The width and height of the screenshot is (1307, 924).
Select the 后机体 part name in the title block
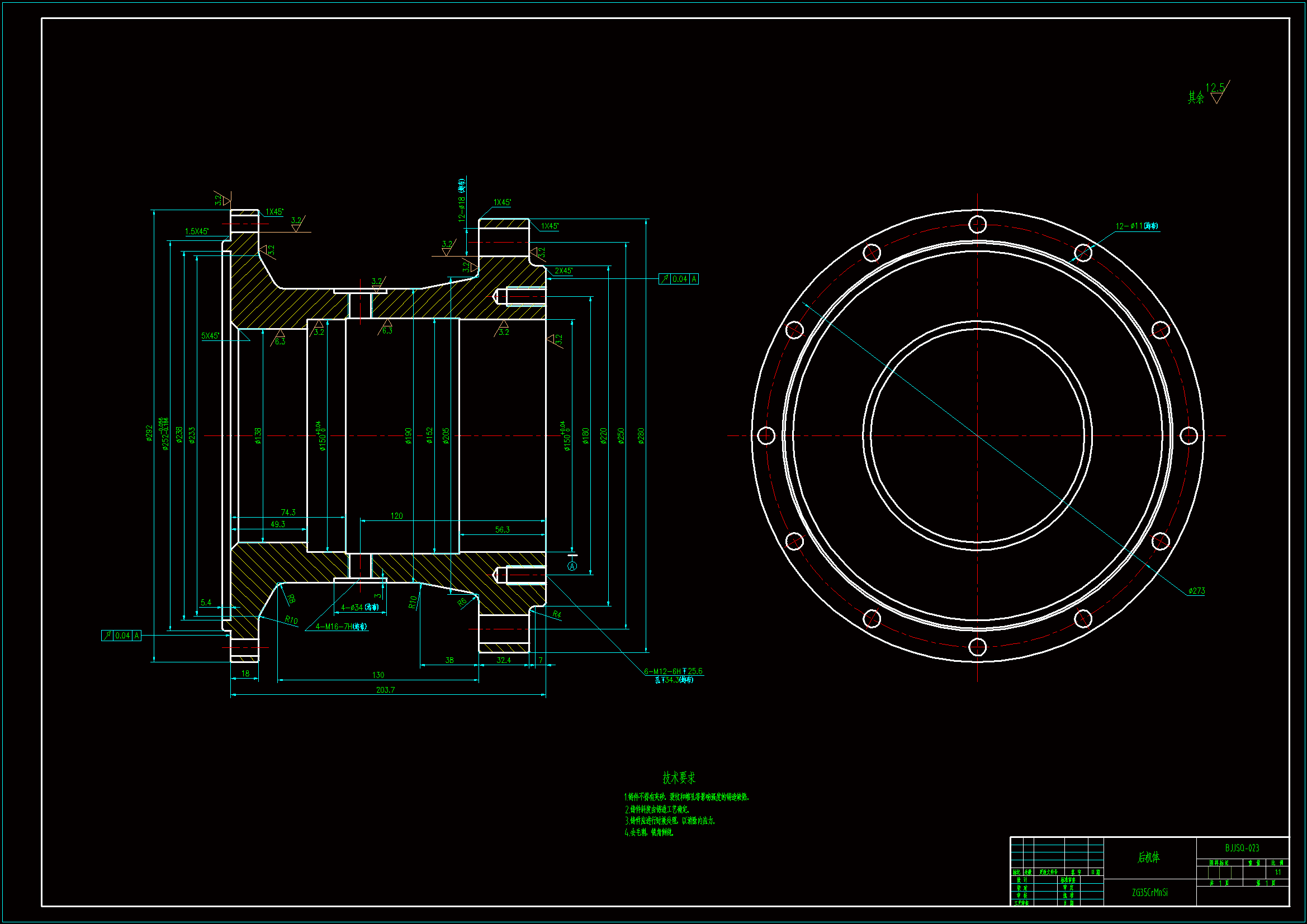click(1149, 857)
